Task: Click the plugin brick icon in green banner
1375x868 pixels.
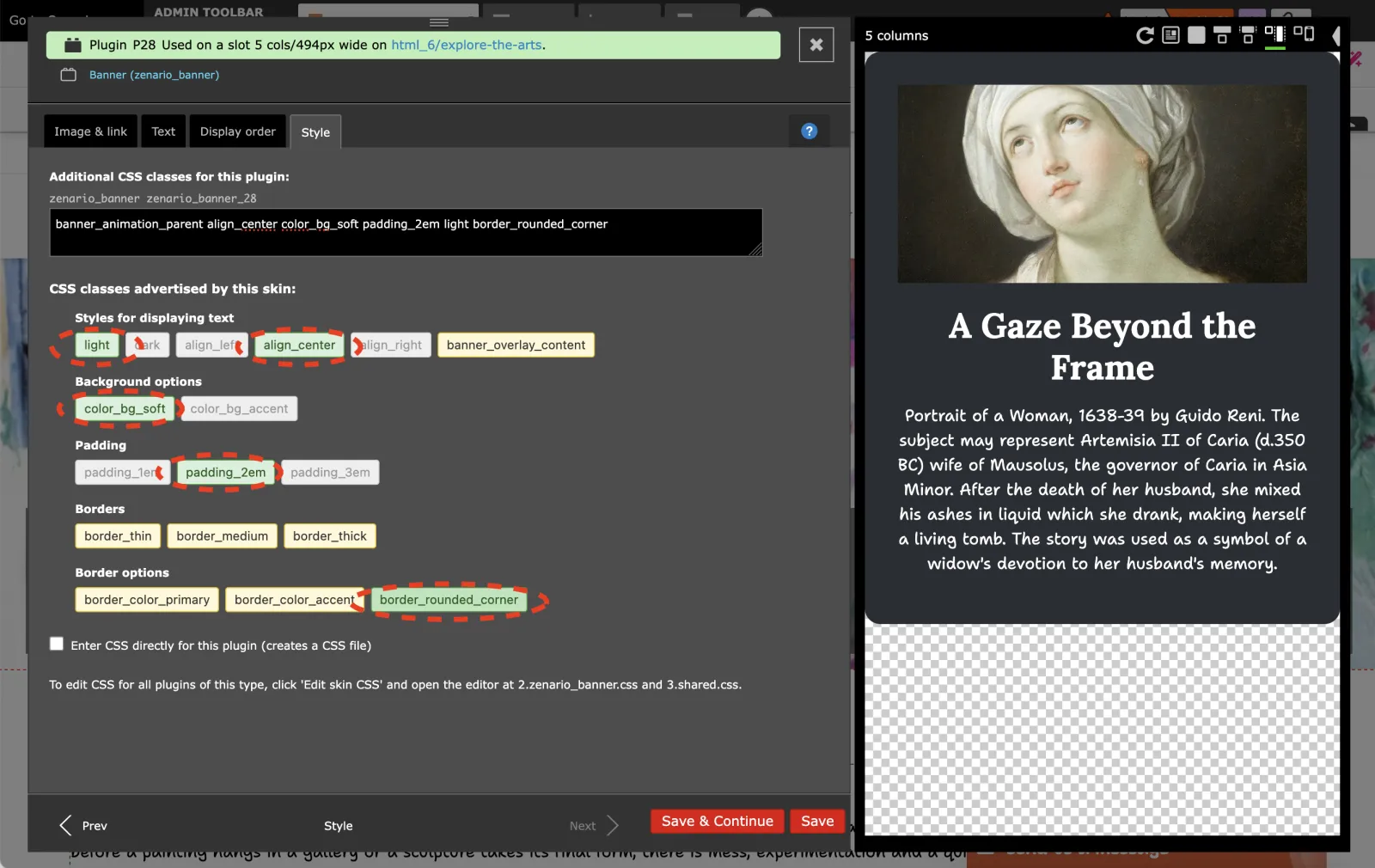Action: click(x=73, y=45)
